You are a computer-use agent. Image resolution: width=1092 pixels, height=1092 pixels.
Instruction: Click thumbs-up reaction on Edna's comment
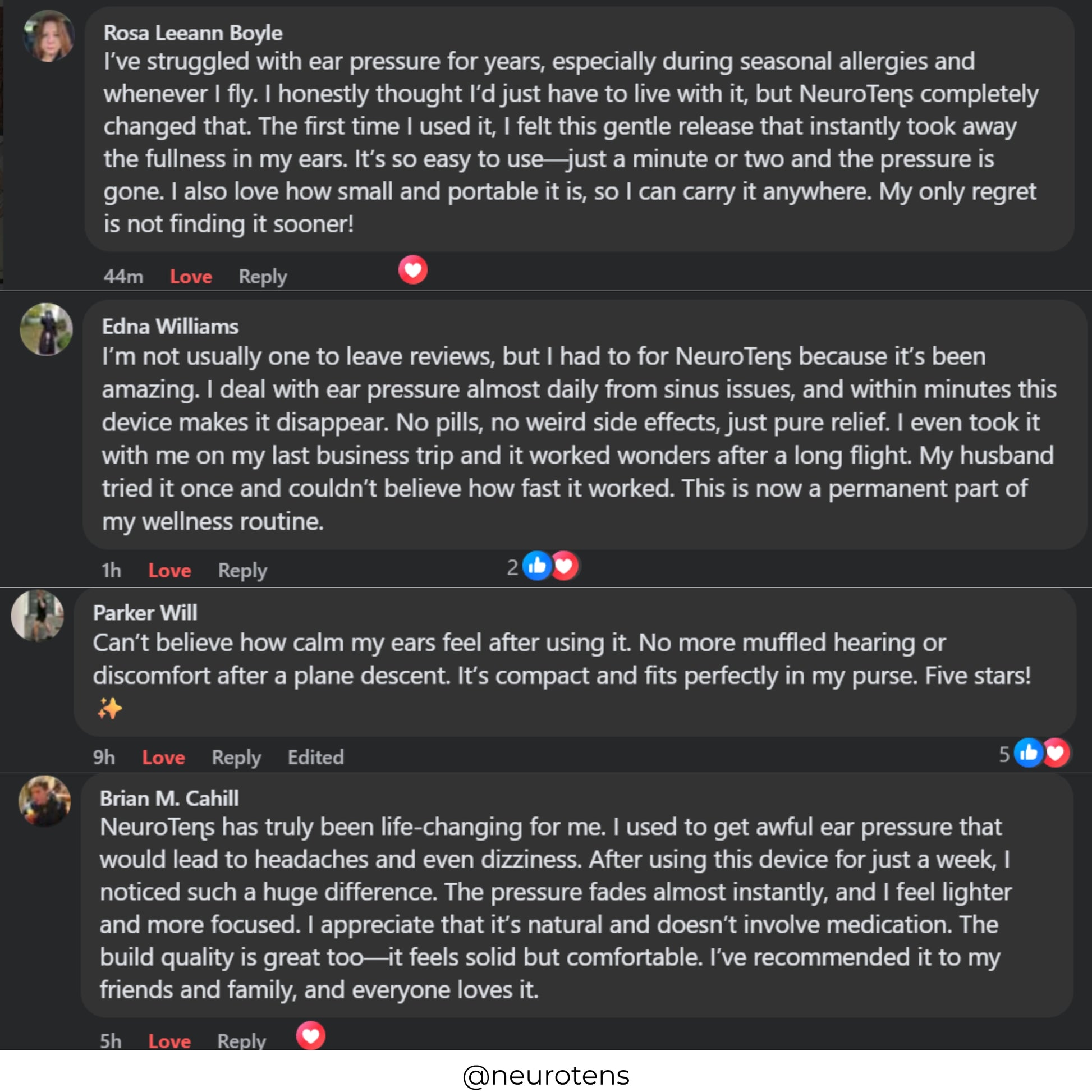tap(536, 565)
